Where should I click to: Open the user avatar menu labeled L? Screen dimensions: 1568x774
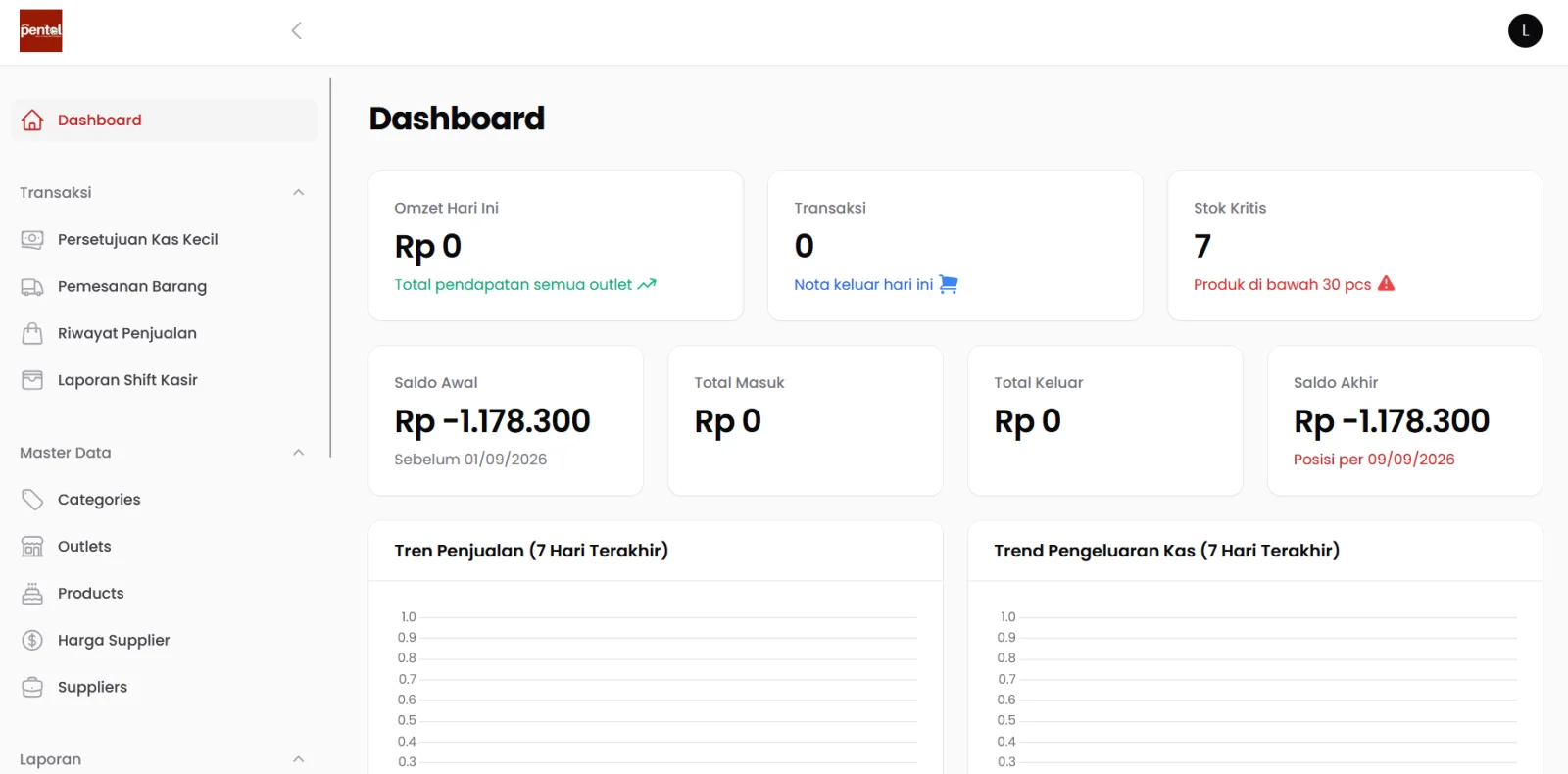pos(1525,30)
